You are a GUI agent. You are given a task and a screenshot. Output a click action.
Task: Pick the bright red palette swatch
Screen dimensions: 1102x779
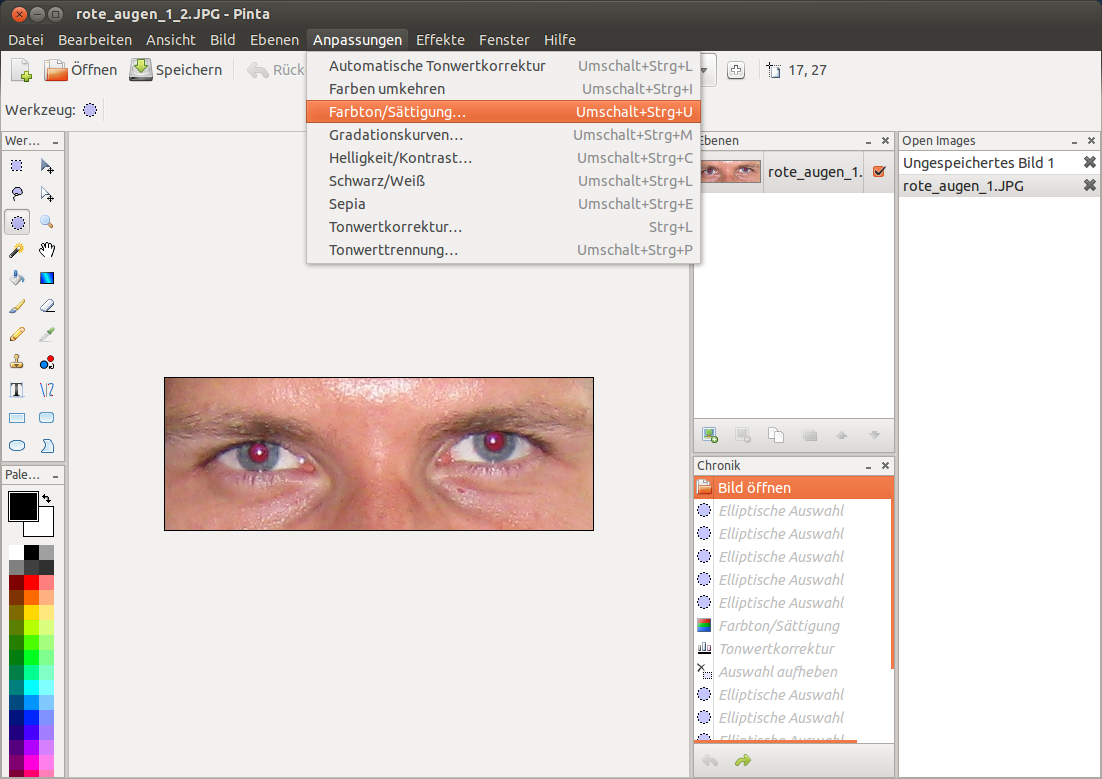point(31,582)
